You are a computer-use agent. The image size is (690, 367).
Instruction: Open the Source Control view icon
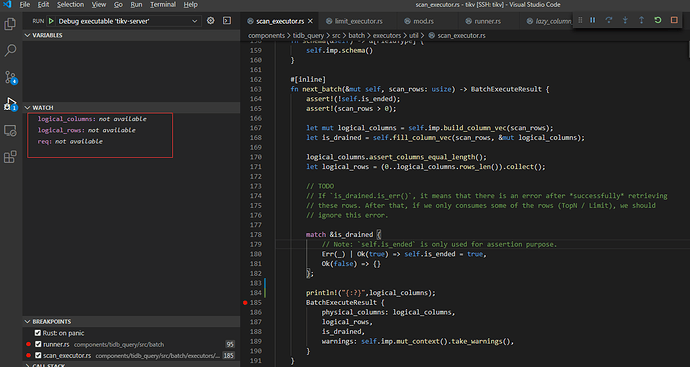click(x=10, y=77)
